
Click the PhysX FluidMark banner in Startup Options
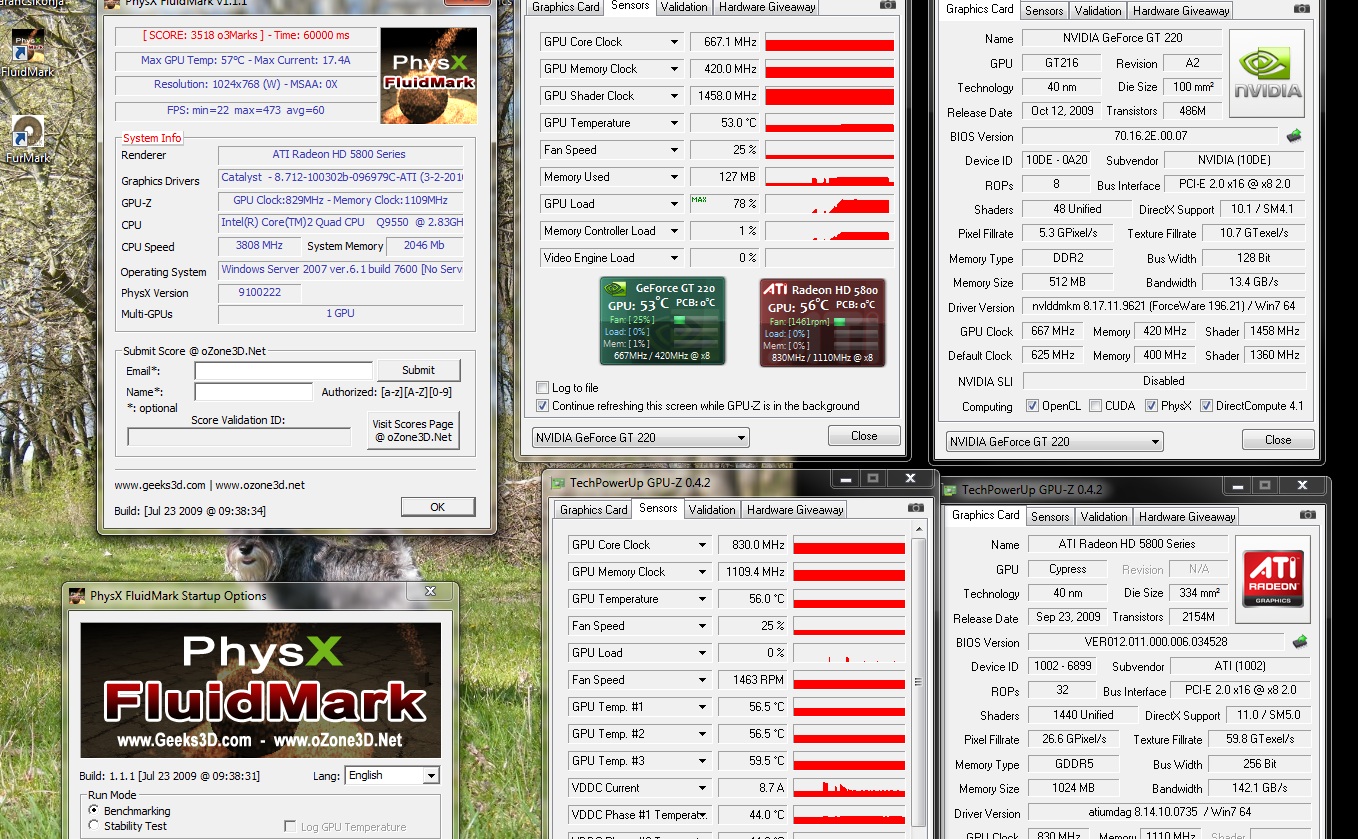click(261, 690)
